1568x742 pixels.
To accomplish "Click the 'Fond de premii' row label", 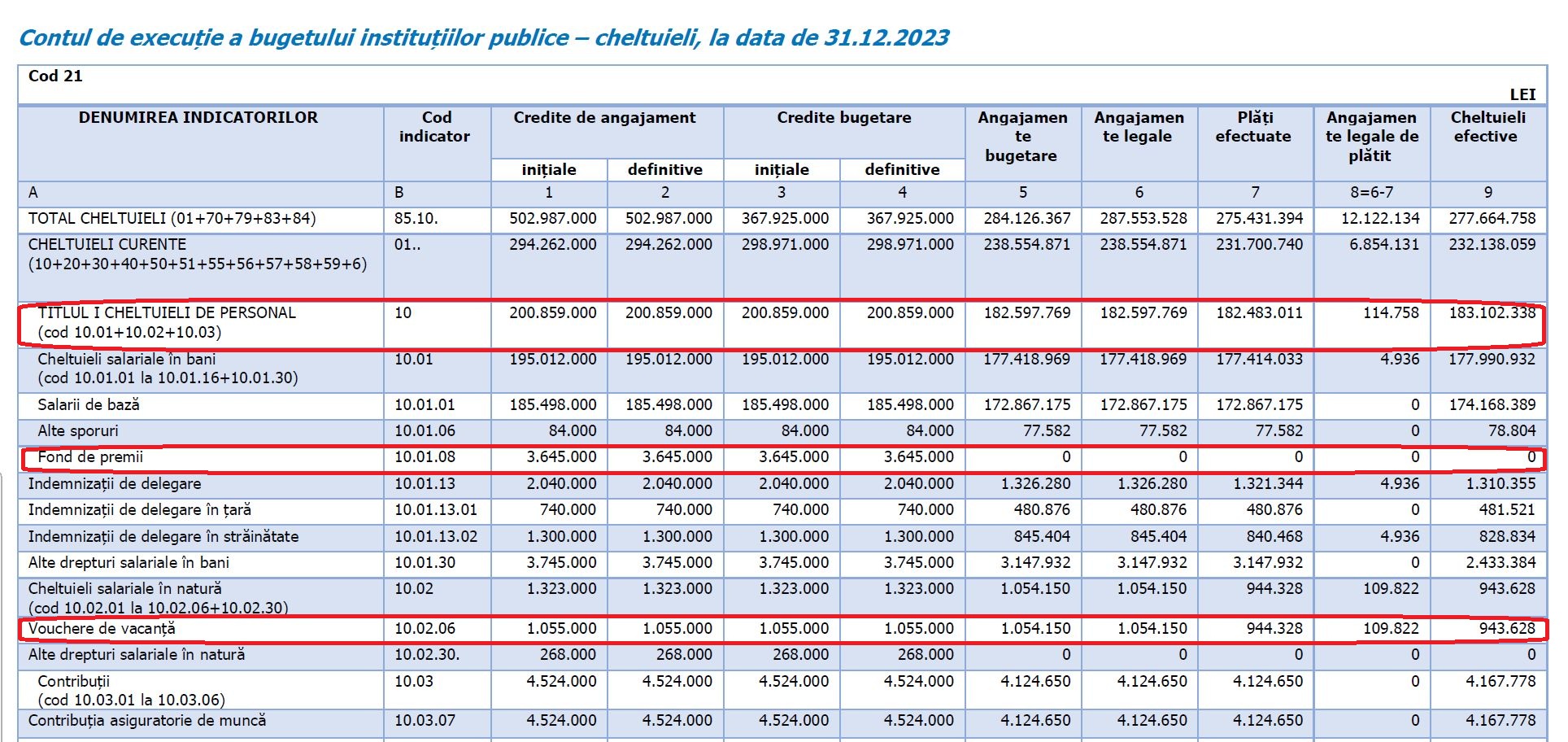I will [x=90, y=457].
